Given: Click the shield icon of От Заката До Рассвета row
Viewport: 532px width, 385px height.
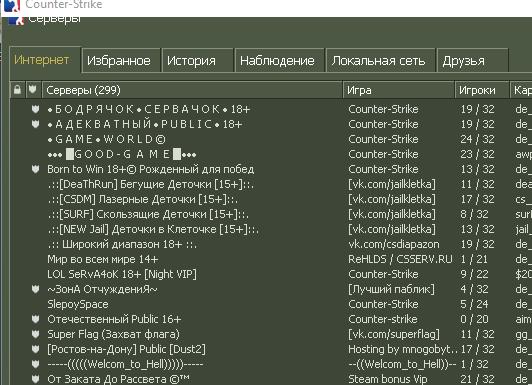Looking at the screenshot, I should 35,379.
